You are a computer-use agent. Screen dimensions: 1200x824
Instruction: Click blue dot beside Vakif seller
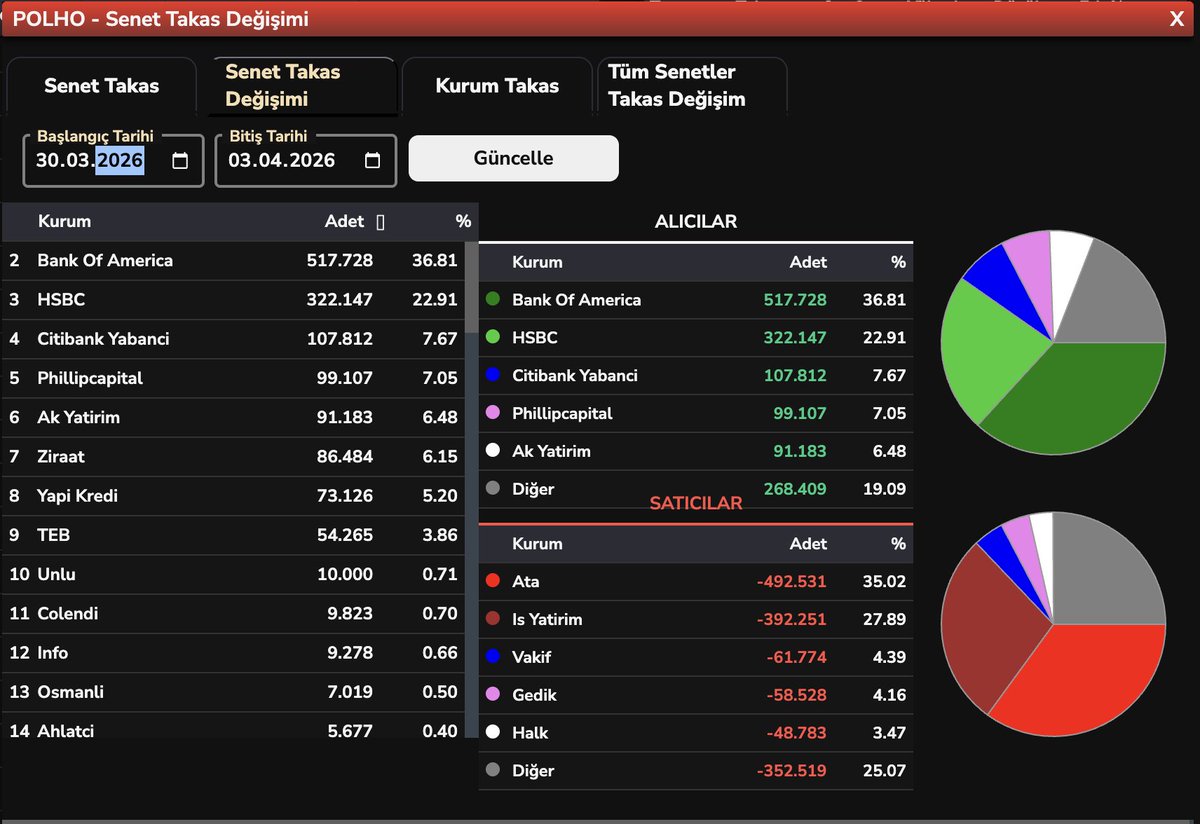click(x=492, y=657)
